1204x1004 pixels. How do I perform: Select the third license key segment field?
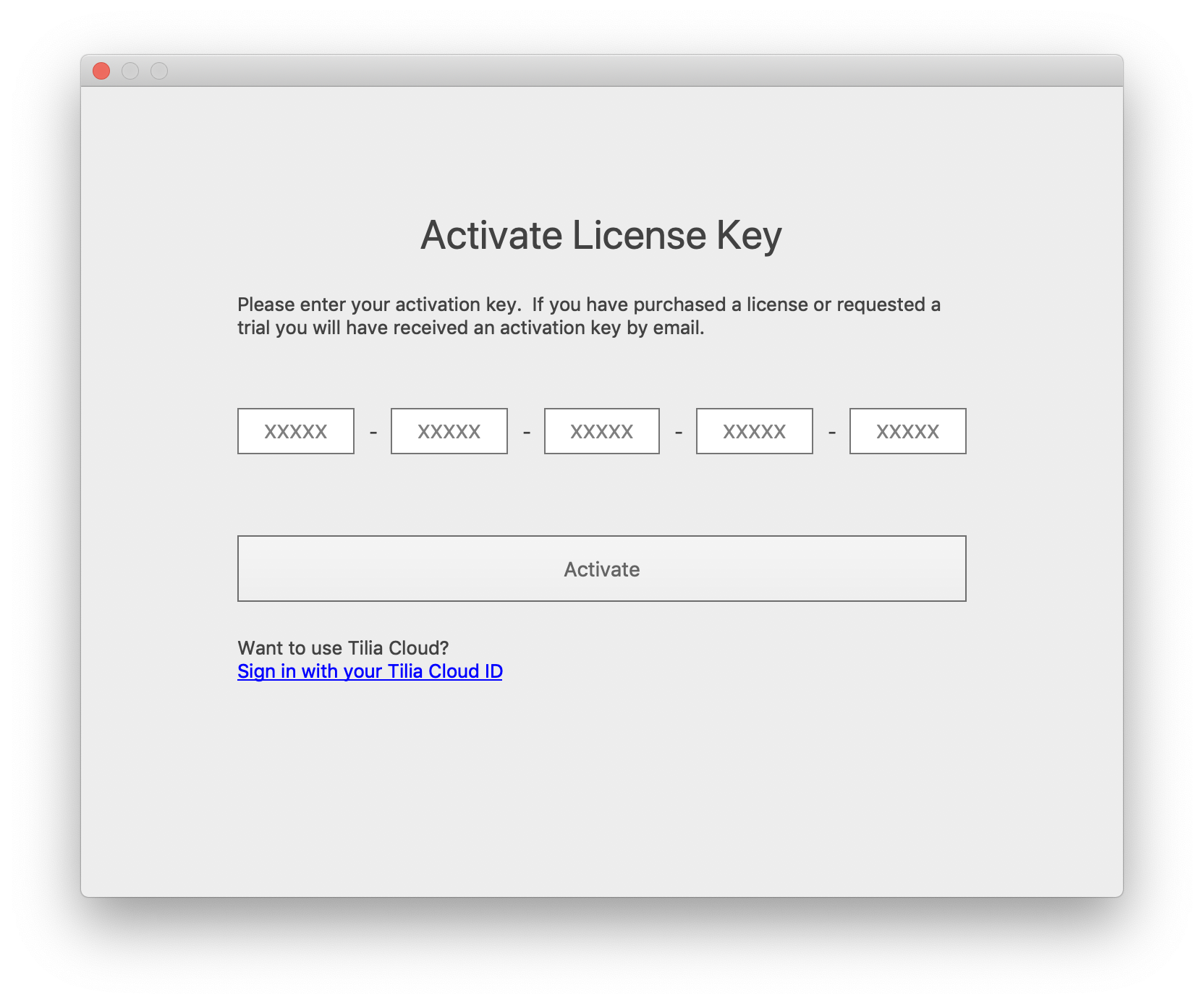(602, 431)
